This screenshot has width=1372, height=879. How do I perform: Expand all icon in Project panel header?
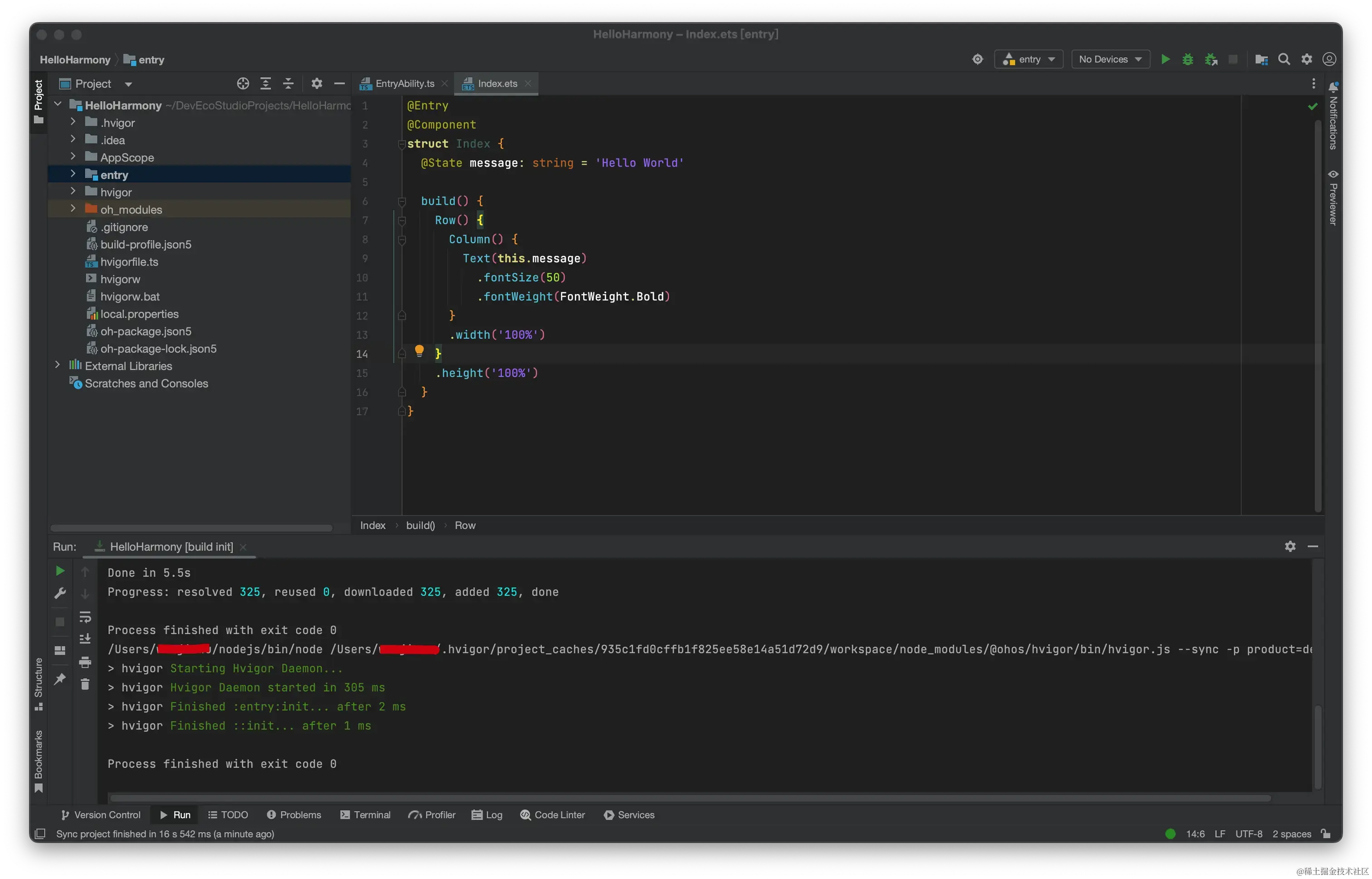pos(265,84)
